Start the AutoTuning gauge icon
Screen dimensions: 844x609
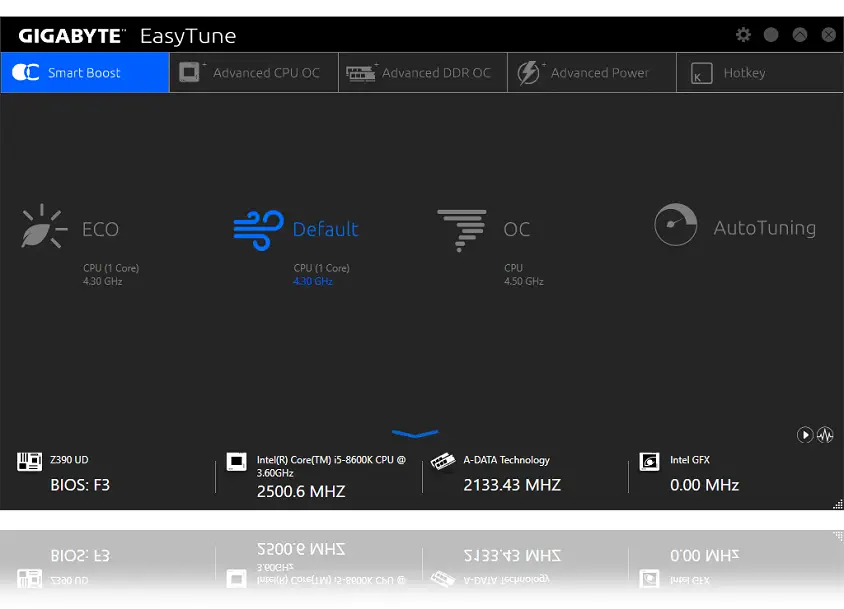tap(676, 225)
